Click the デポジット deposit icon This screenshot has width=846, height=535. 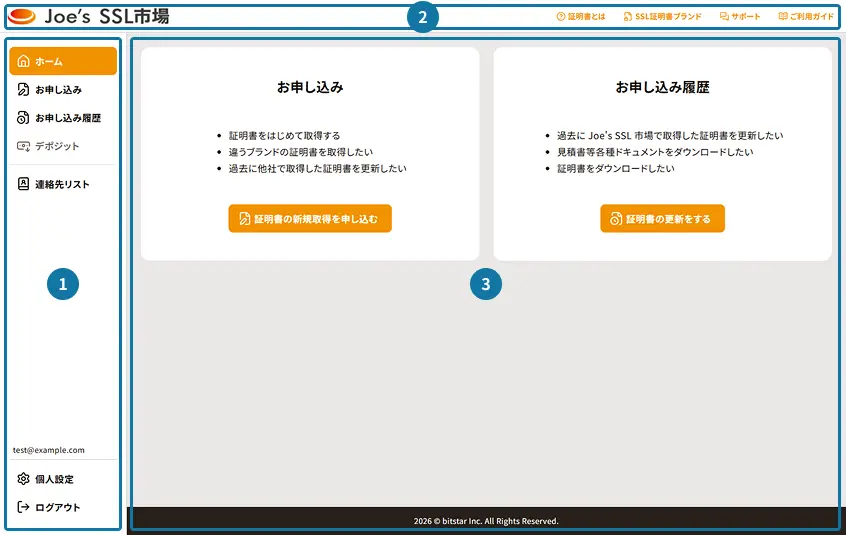point(23,146)
